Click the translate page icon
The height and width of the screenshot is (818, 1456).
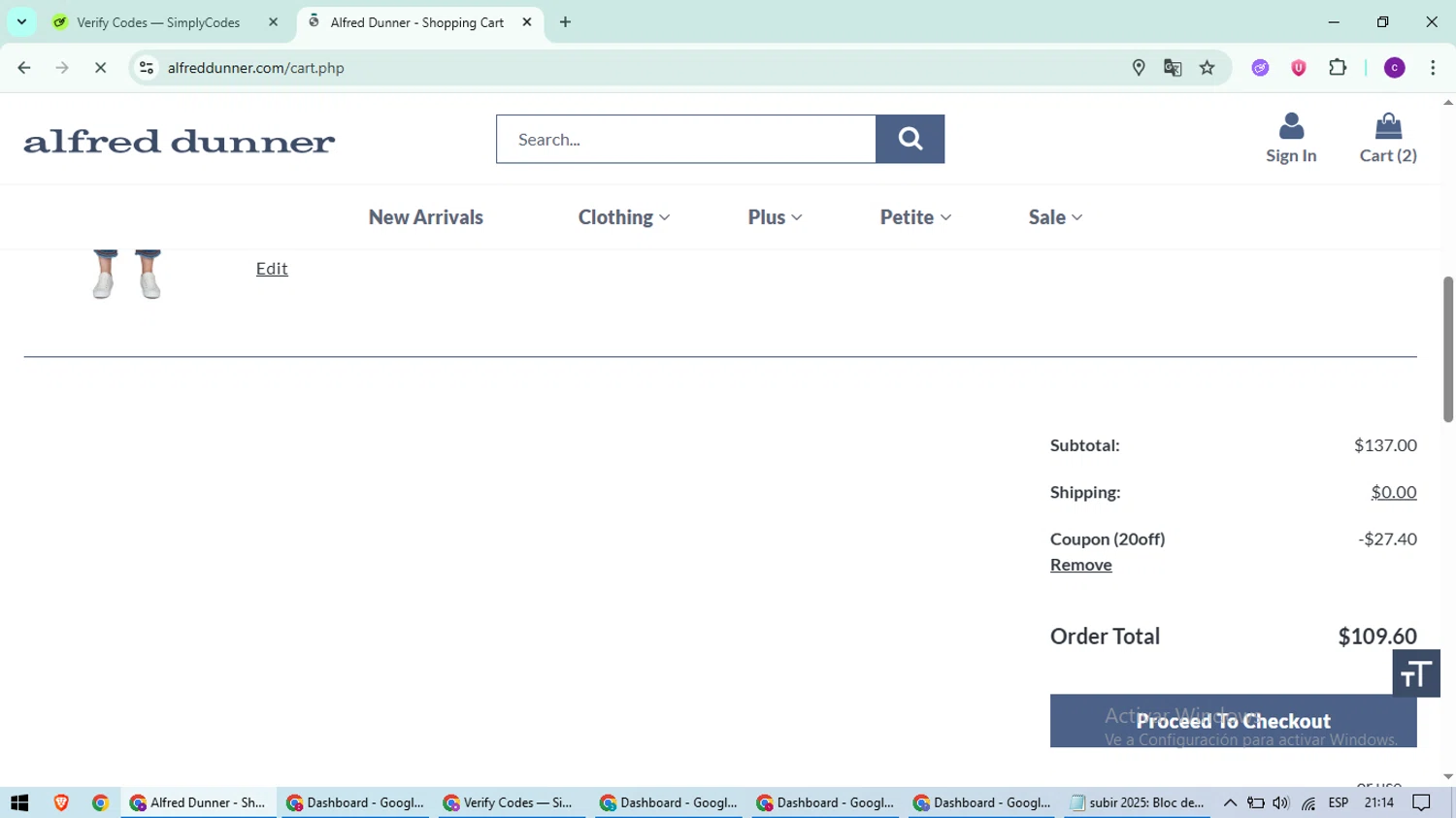pyautogui.click(x=1173, y=68)
